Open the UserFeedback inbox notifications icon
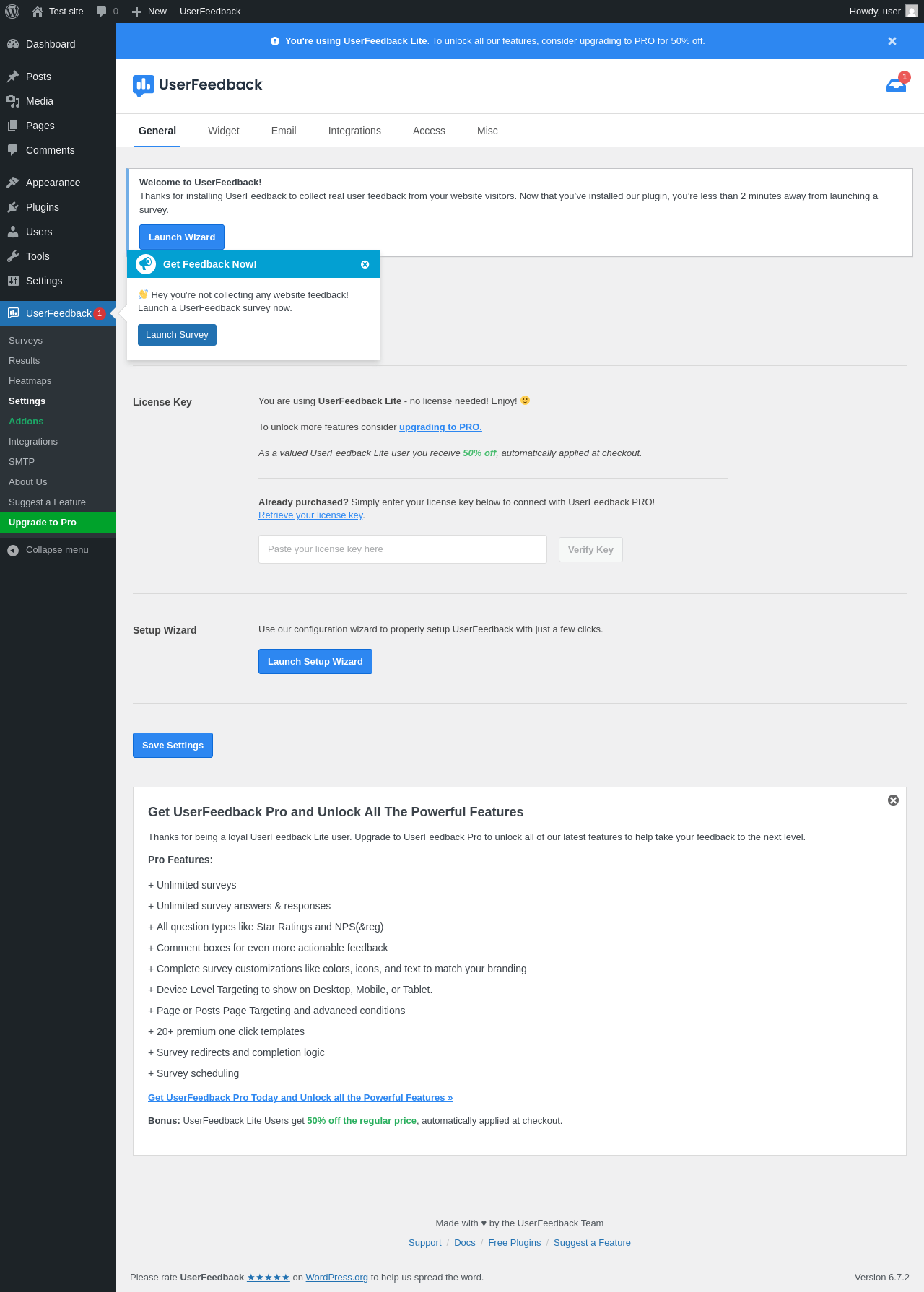 point(896,86)
